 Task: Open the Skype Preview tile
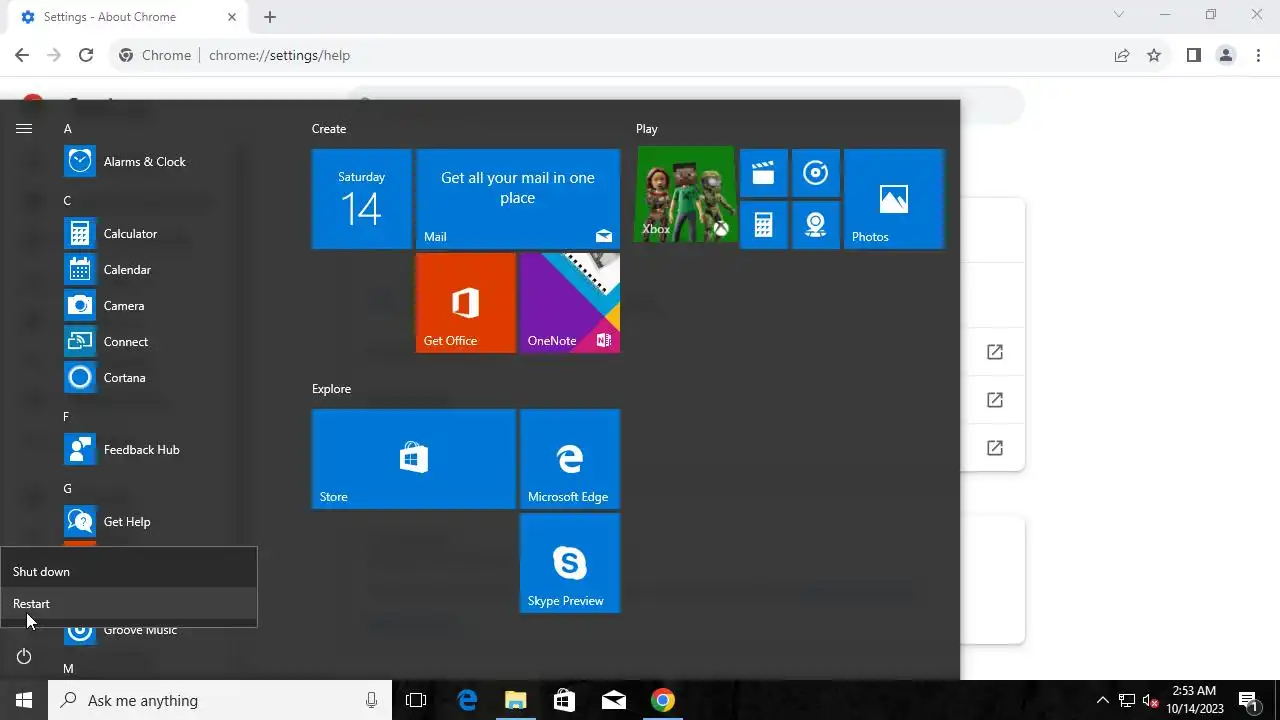(x=570, y=563)
